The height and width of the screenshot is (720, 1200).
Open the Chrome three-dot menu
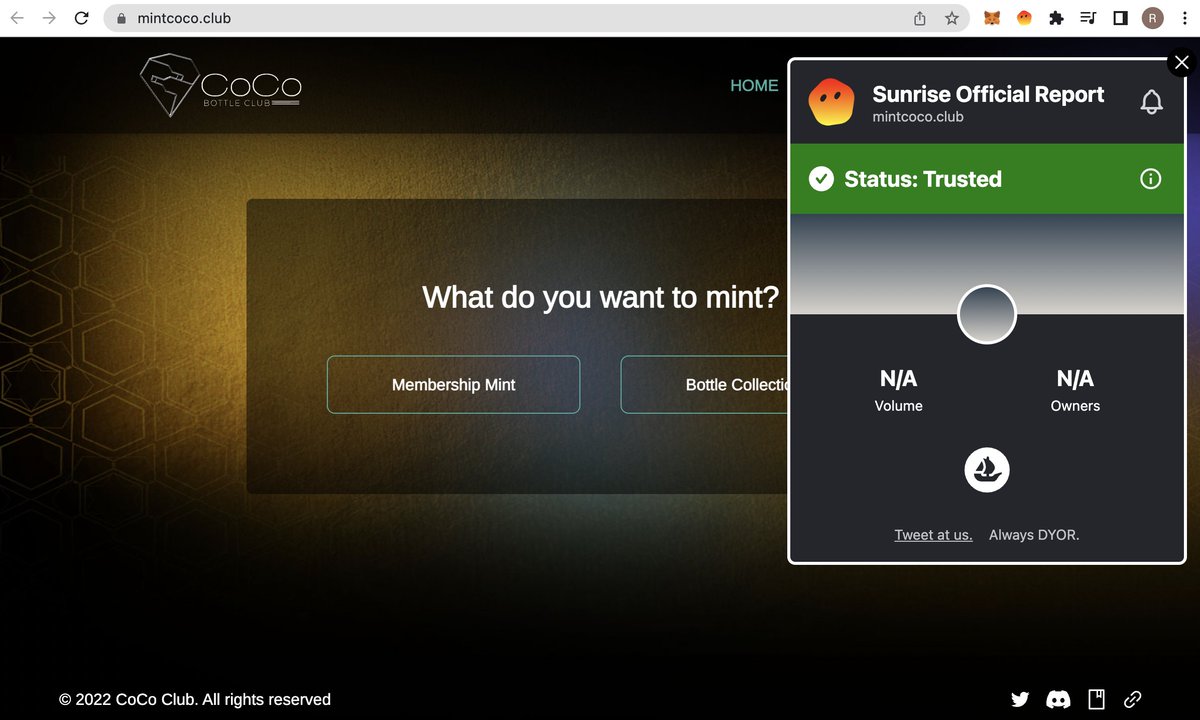coord(1184,18)
